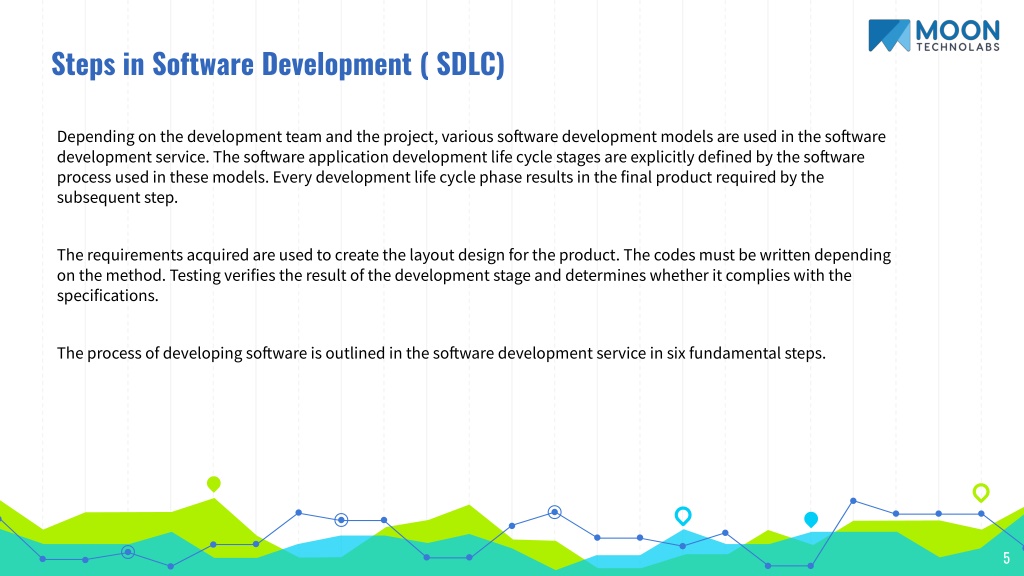The width and height of the screenshot is (1024, 576).
Task: Click the slide number 5
Action: (x=1006, y=558)
